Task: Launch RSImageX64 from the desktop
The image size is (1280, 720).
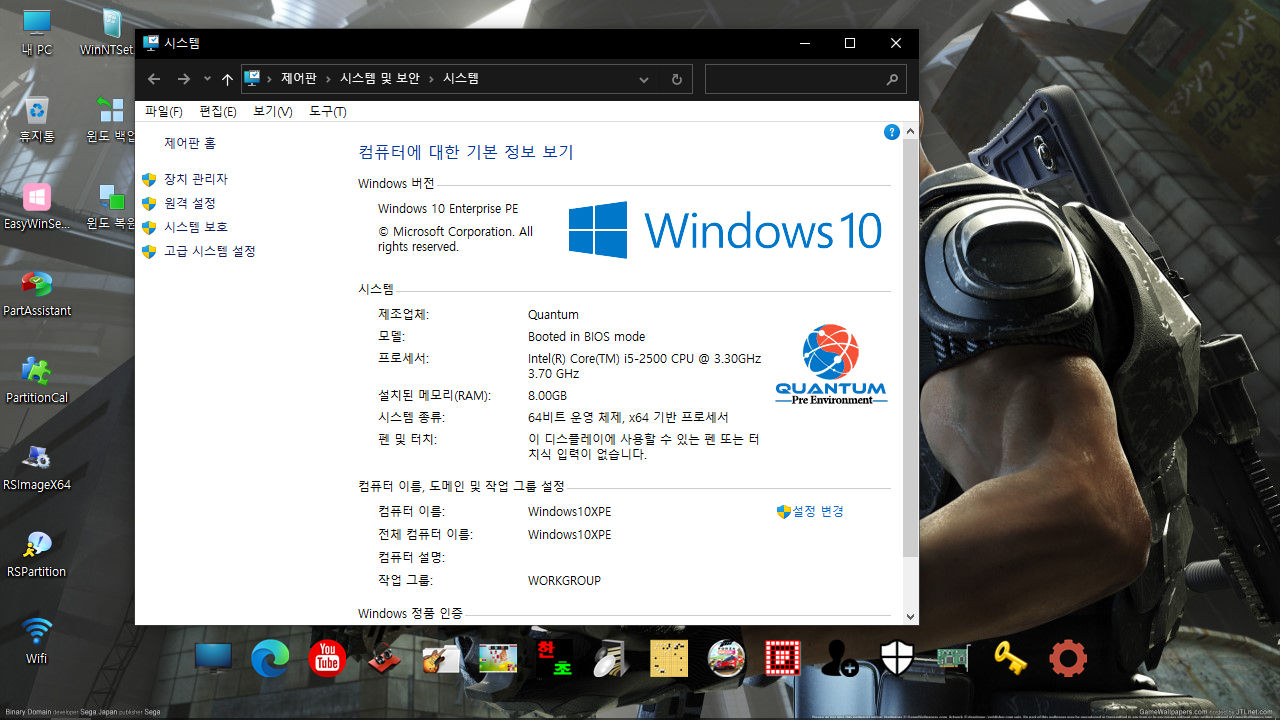Action: [37, 467]
